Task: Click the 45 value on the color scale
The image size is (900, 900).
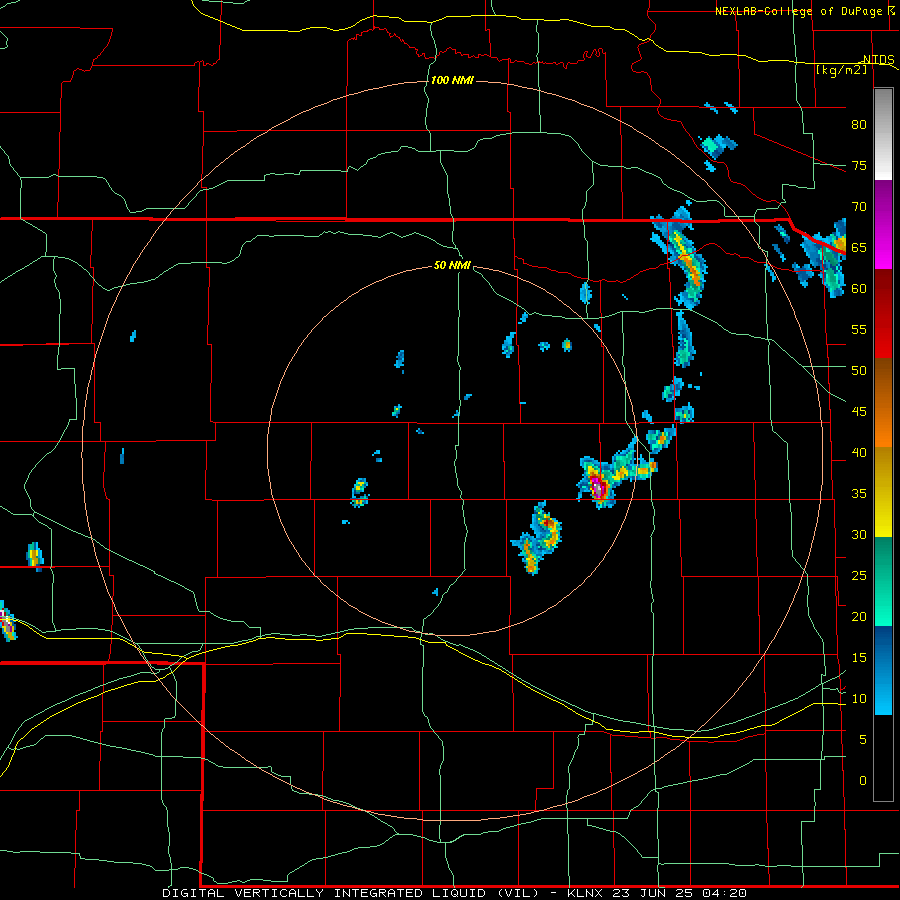Action: coord(859,412)
